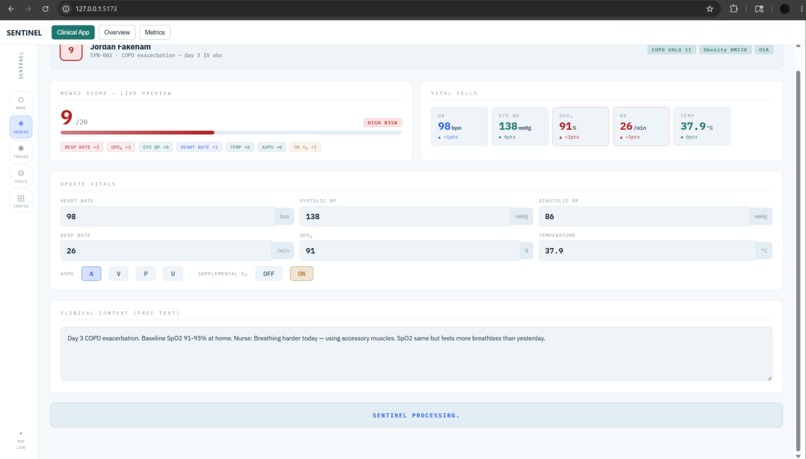Viewport: 806px width, 459px height.
Task: Click the browser address bar URL
Action: pos(96,9)
